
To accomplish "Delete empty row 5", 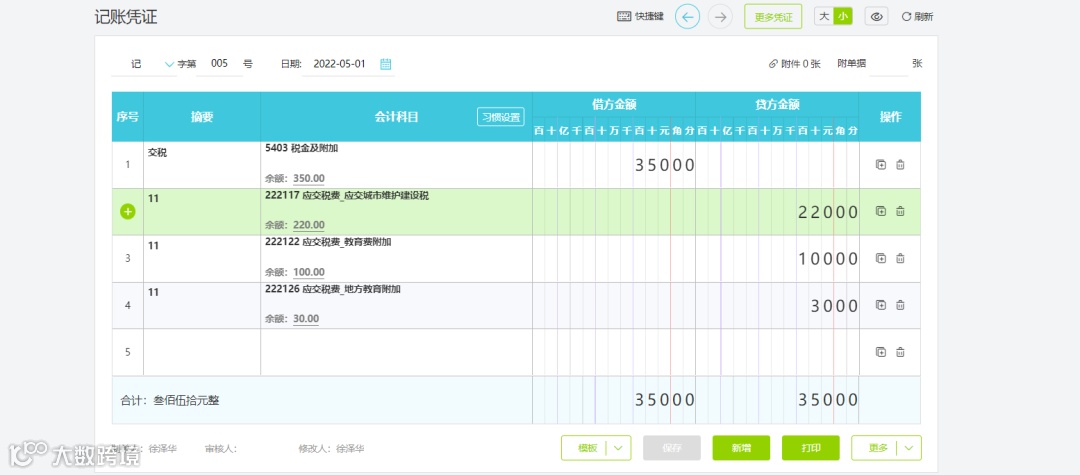I will tap(900, 352).
